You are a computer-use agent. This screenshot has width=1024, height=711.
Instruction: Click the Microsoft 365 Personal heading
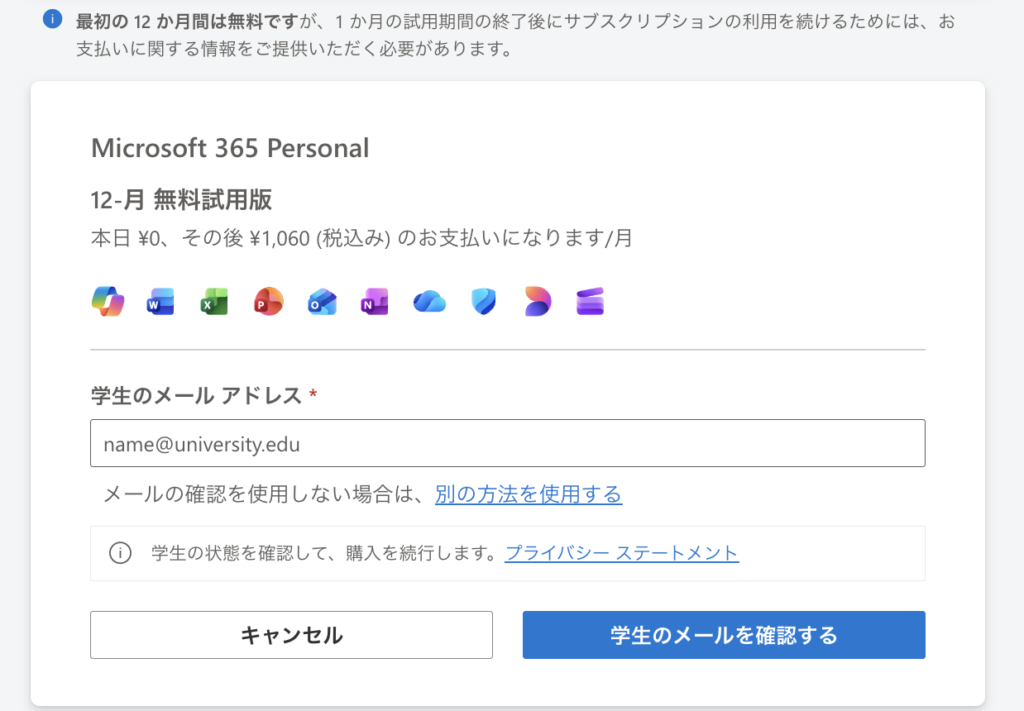230,149
